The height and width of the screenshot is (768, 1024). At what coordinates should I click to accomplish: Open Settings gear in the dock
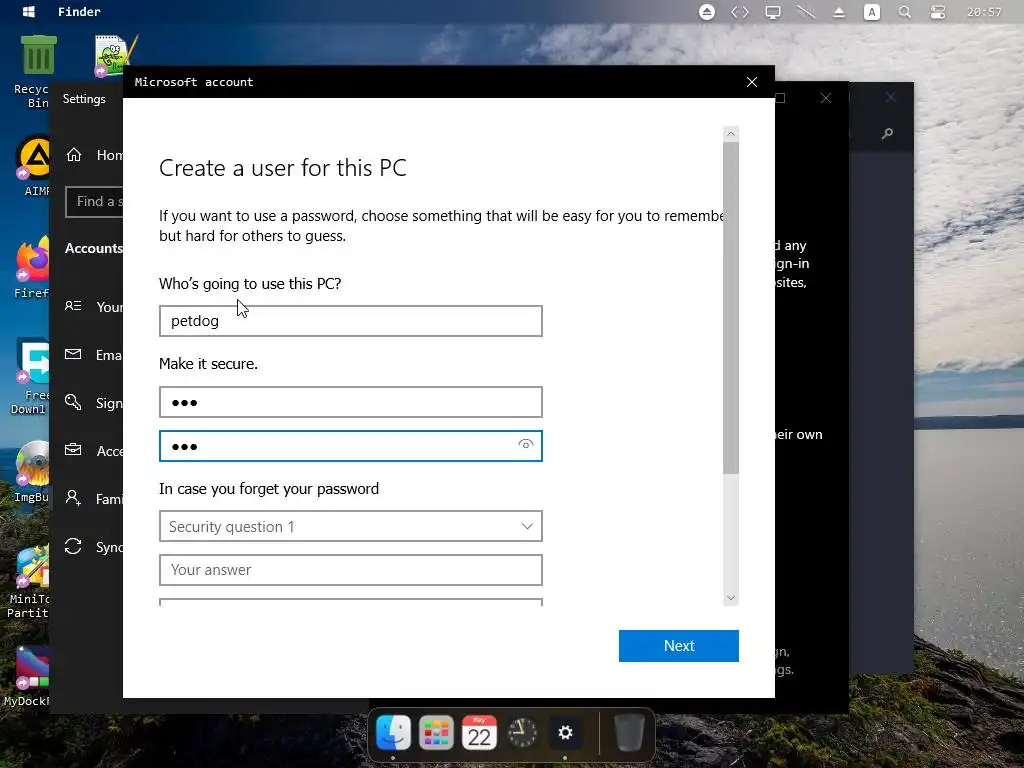[565, 732]
